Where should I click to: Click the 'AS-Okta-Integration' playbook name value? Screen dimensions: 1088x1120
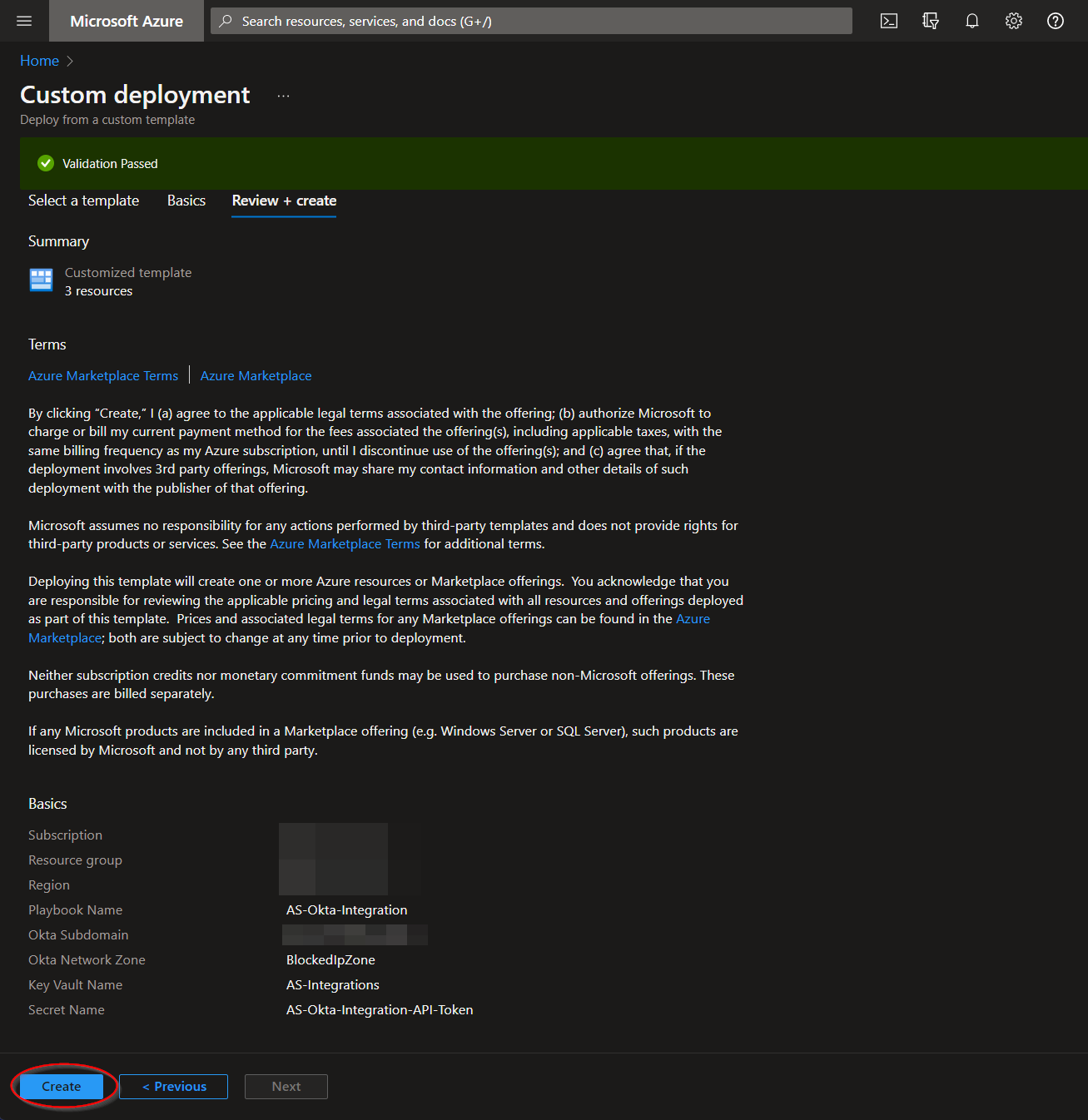[347, 910]
